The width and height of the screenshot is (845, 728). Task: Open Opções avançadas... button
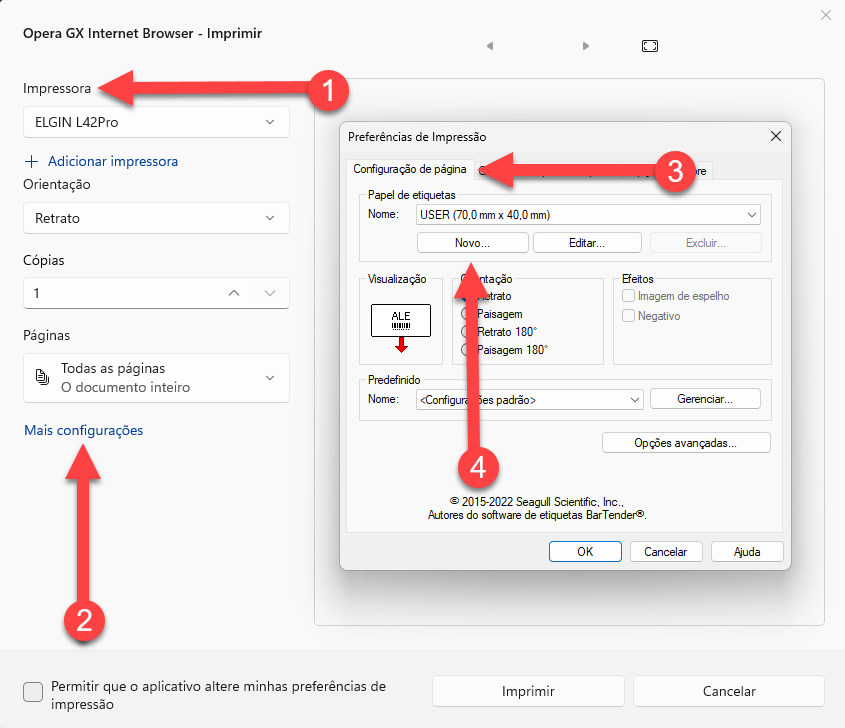(x=686, y=443)
